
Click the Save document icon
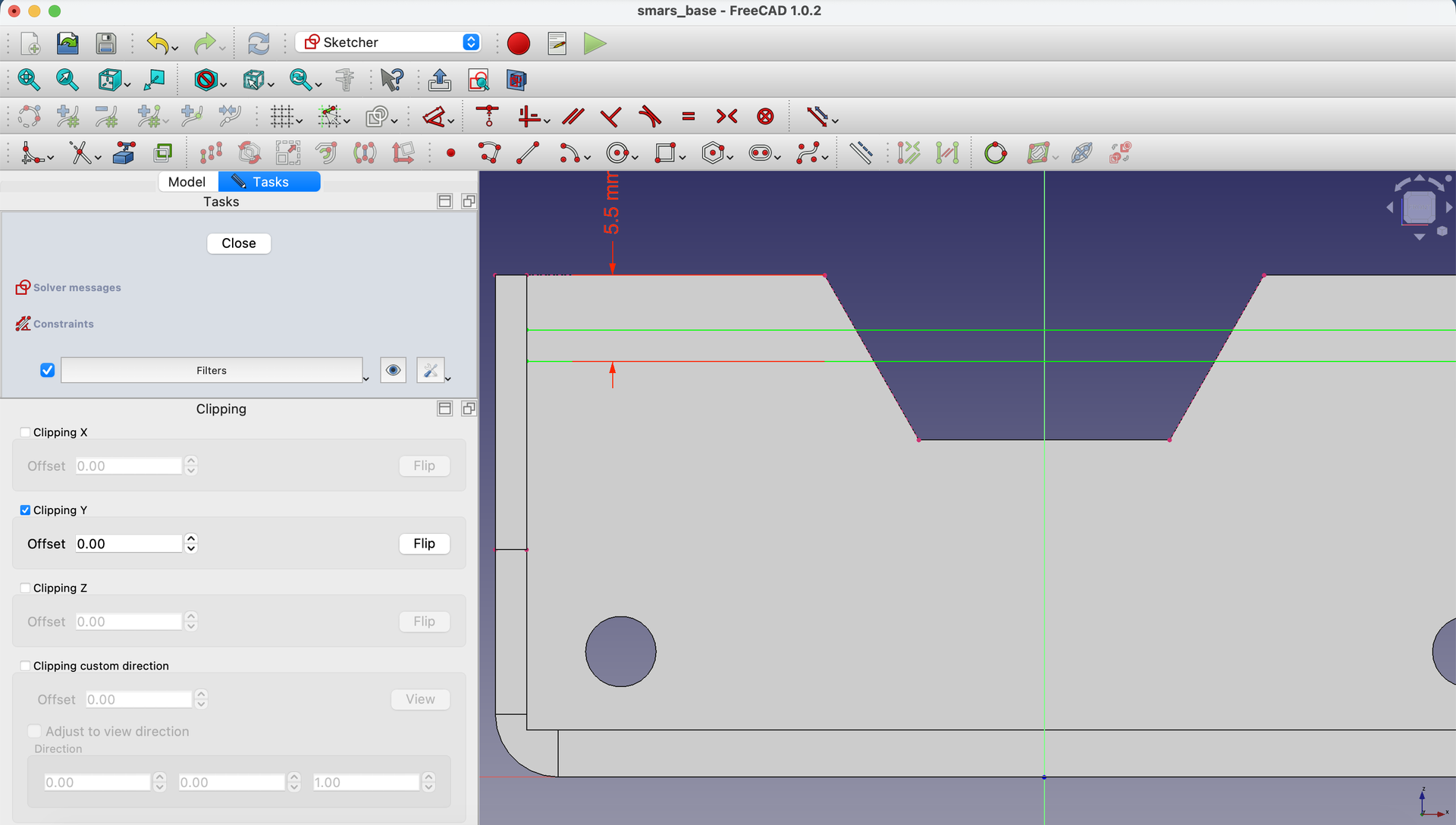106,43
